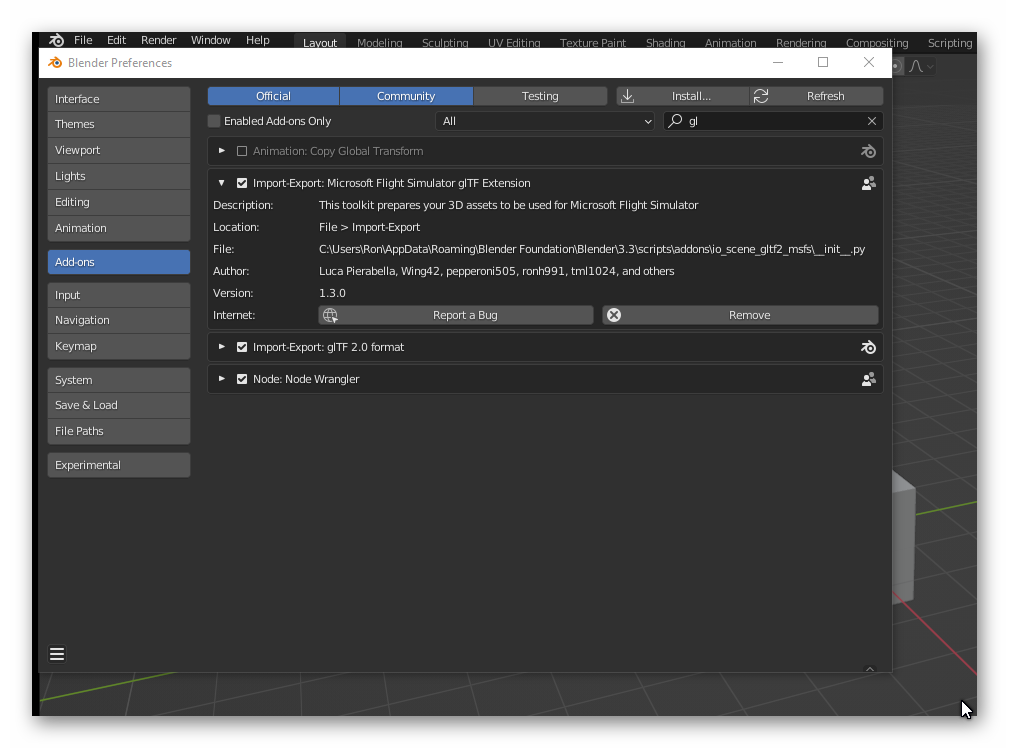Open the All category dropdown
Viewport: 1009px width, 748px height.
pos(545,121)
